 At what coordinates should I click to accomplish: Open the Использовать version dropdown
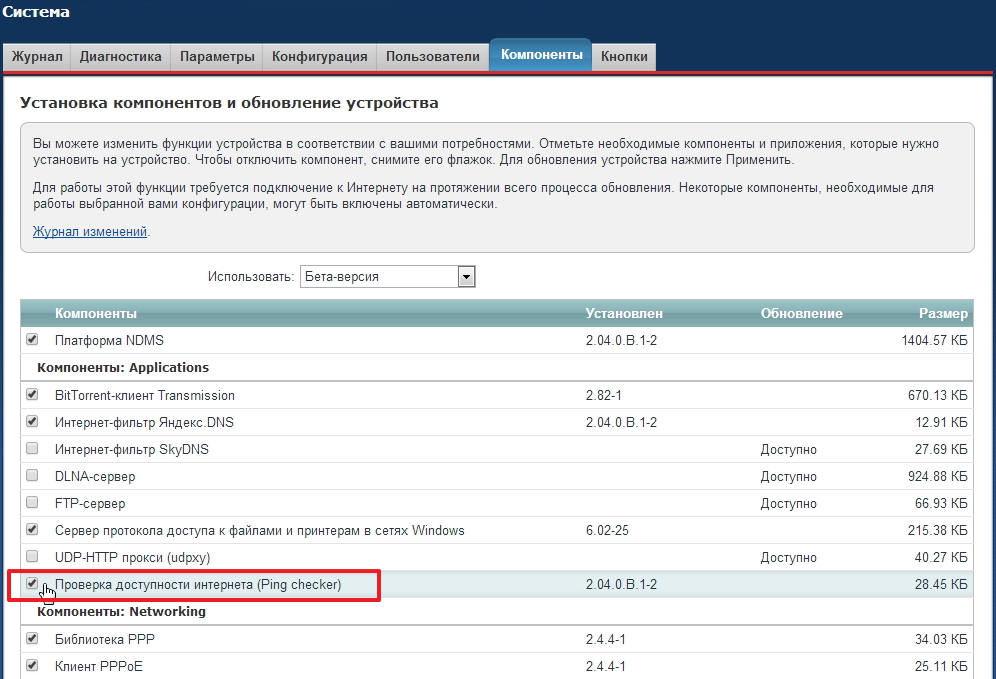(x=466, y=277)
